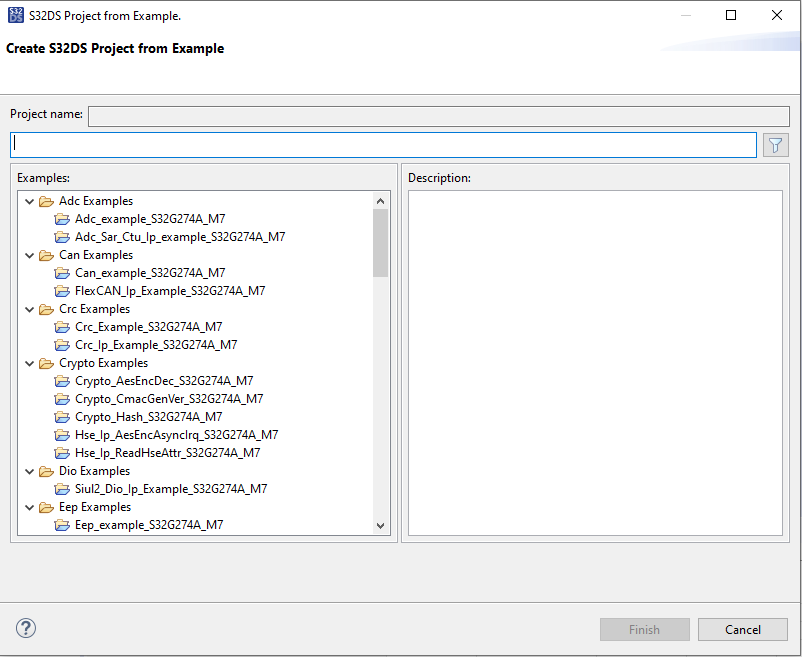Click the examples list scroll up arrow
Image resolution: width=802 pixels, height=657 pixels.
point(380,201)
